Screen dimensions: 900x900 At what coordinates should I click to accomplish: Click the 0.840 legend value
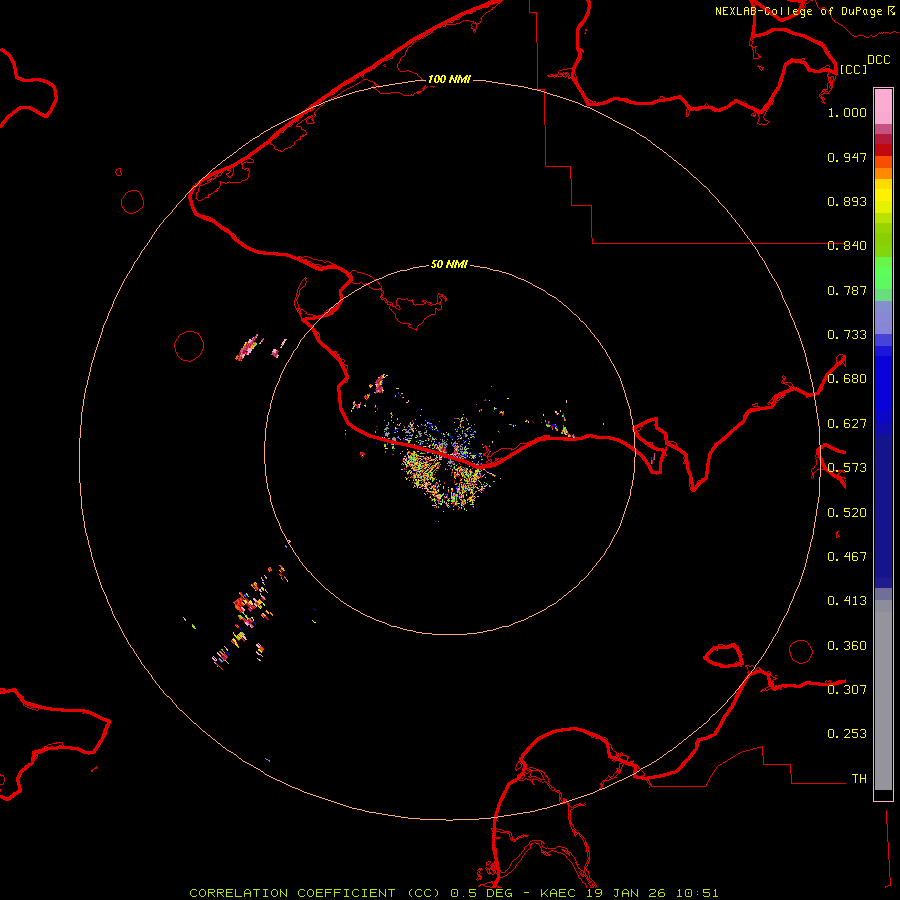847,246
